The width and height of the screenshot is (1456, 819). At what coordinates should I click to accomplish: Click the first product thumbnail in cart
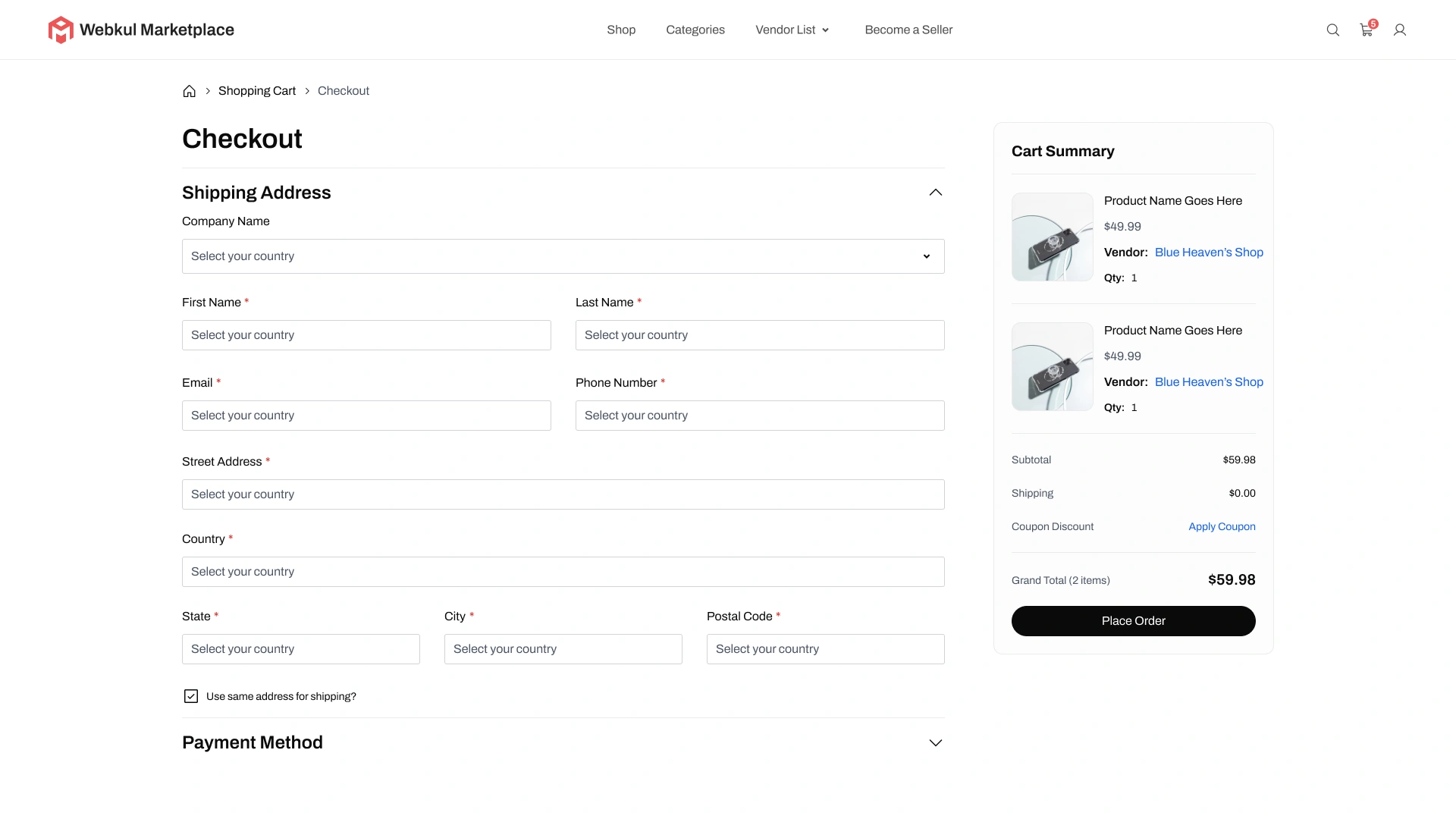[1053, 237]
